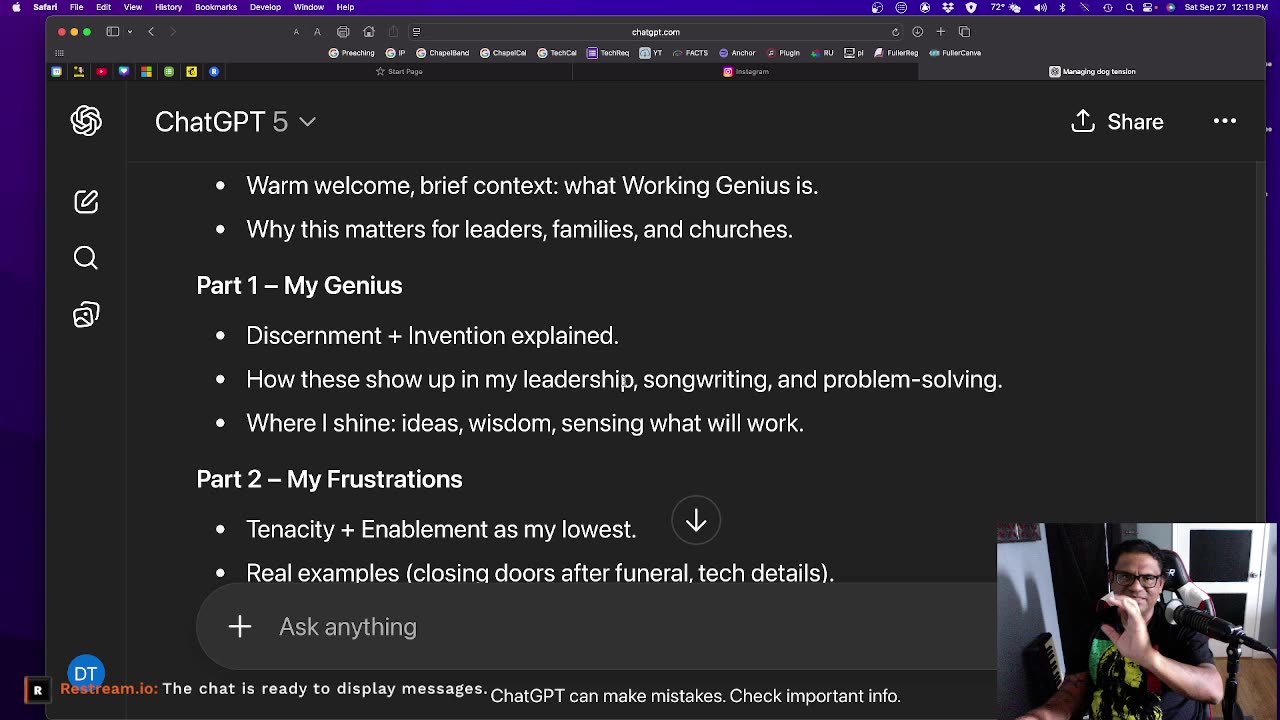1280x720 pixels.
Task: Decrease text size with the small A
Action: pyautogui.click(x=296, y=32)
